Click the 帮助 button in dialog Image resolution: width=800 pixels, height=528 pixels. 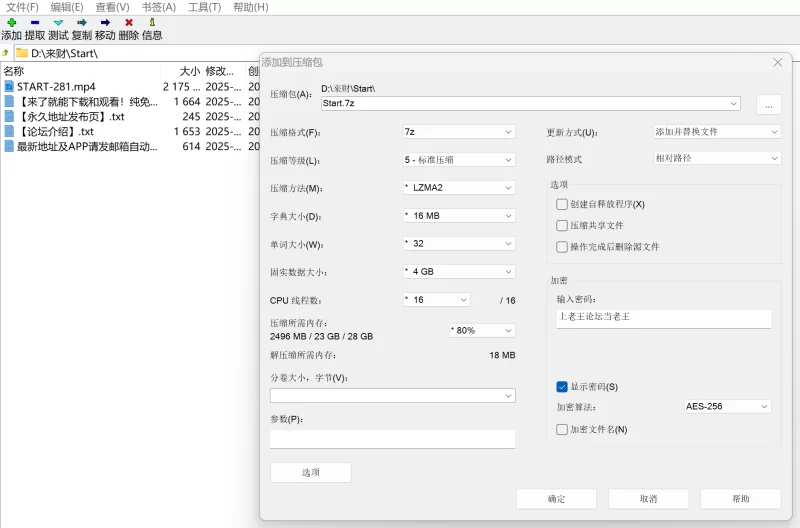[x=741, y=498]
